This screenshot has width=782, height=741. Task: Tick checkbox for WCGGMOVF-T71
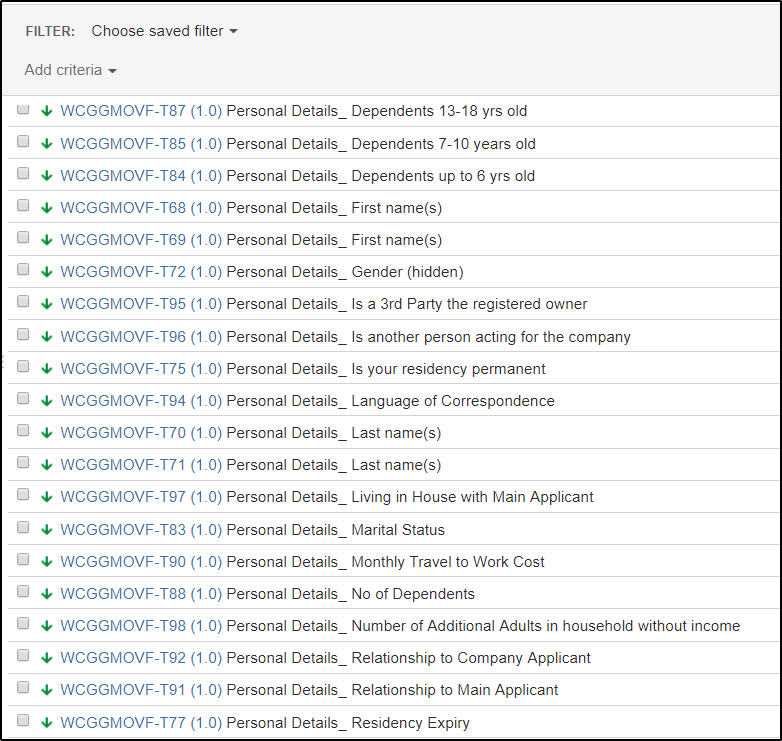point(23,462)
